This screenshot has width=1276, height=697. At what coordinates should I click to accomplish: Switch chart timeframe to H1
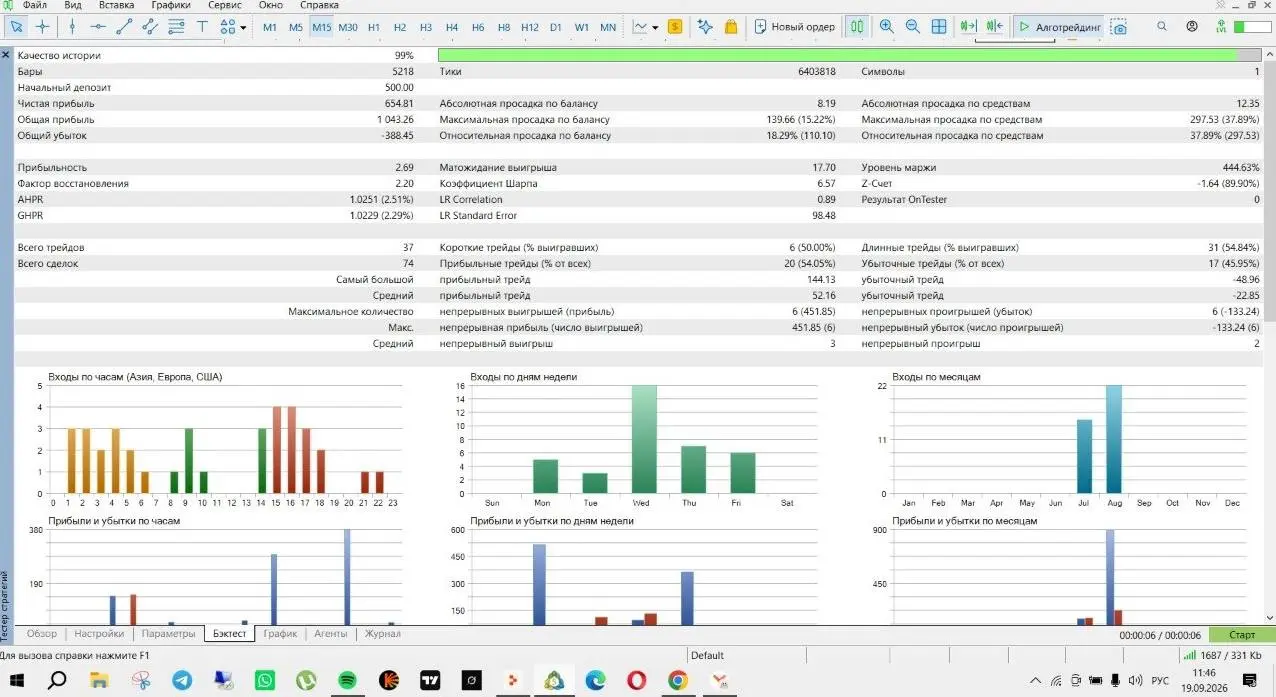click(374, 27)
